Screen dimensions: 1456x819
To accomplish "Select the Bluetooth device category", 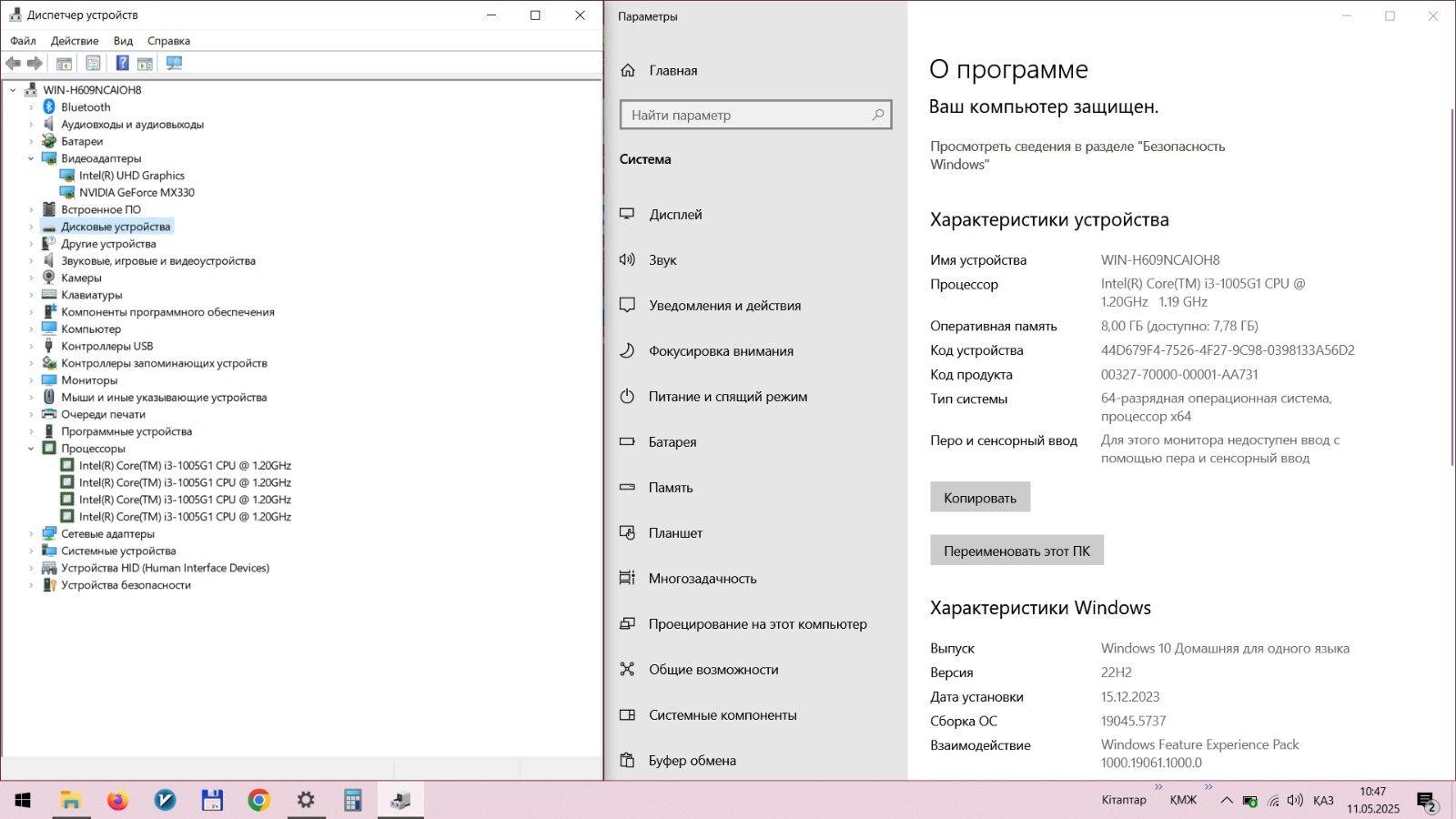I will [86, 107].
